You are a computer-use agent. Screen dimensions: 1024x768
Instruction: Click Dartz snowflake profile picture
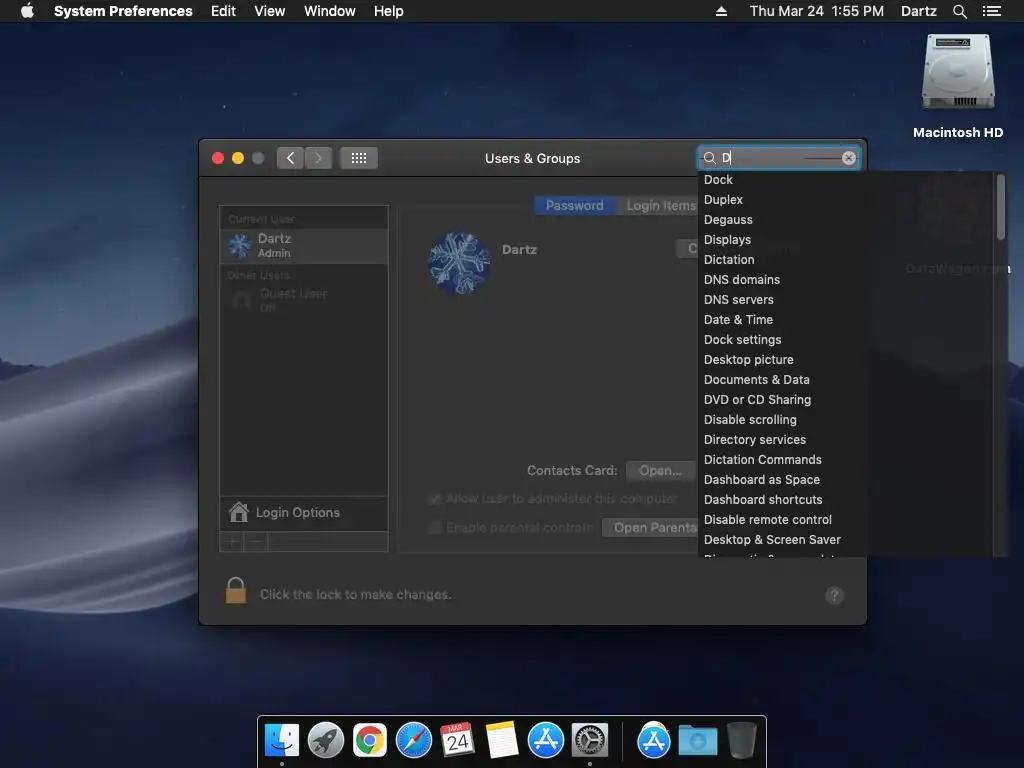point(458,263)
